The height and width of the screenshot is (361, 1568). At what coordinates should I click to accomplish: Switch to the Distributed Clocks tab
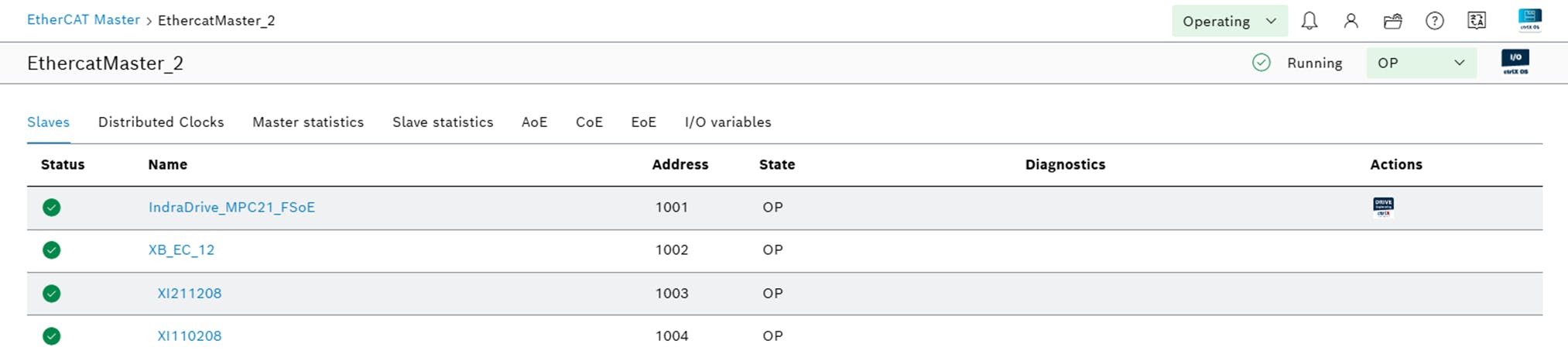click(x=161, y=122)
